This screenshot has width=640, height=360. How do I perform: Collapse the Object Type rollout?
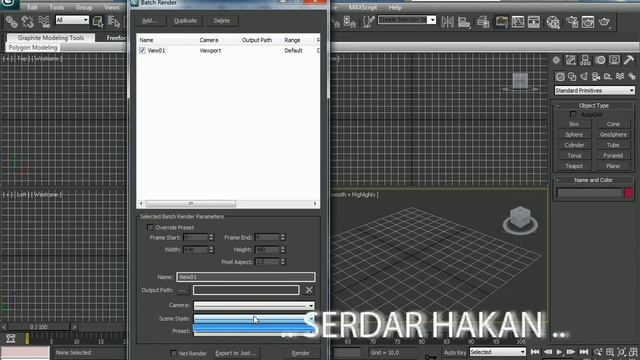click(x=593, y=106)
